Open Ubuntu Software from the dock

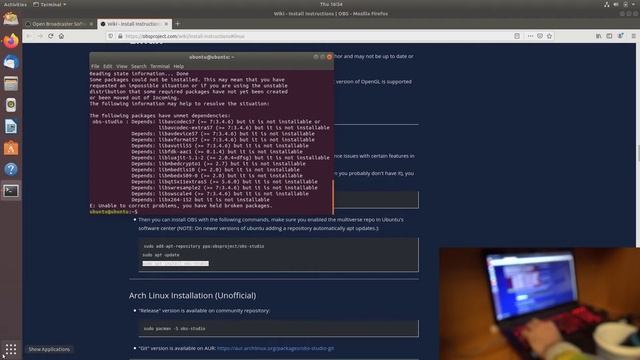[x=11, y=148]
